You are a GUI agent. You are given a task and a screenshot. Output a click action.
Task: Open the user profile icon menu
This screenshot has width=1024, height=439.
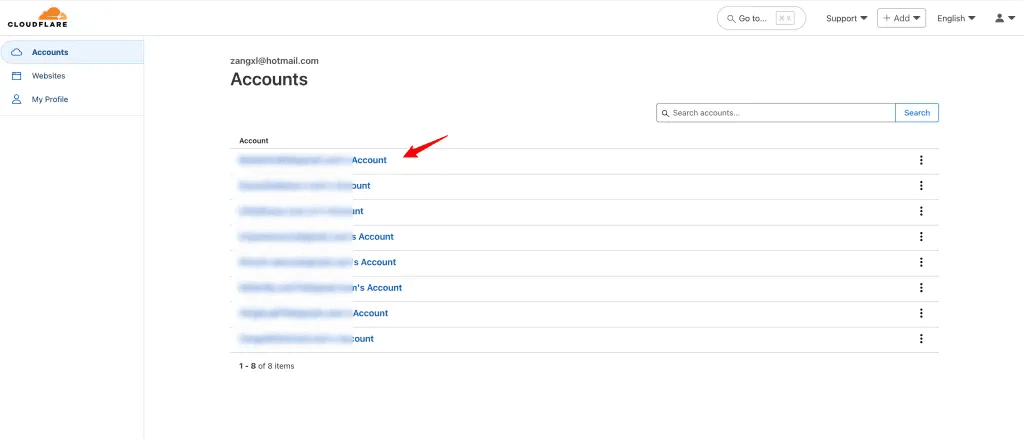(1004, 18)
